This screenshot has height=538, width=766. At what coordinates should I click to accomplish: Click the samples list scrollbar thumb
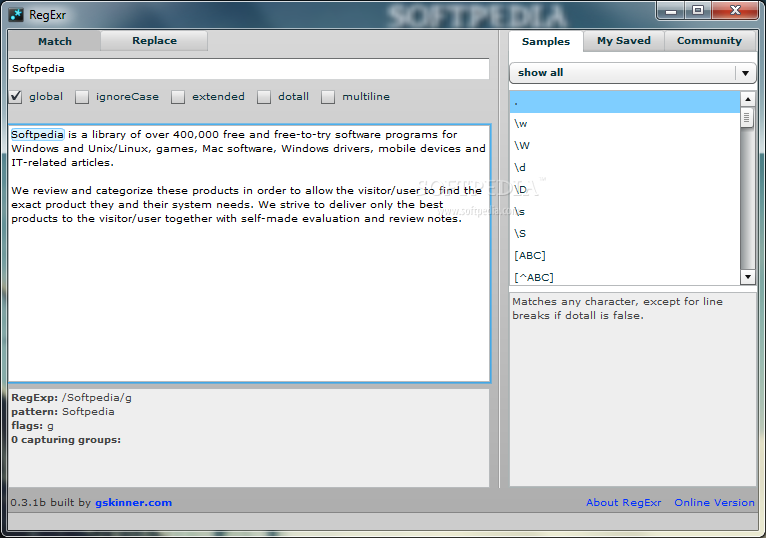[746, 118]
